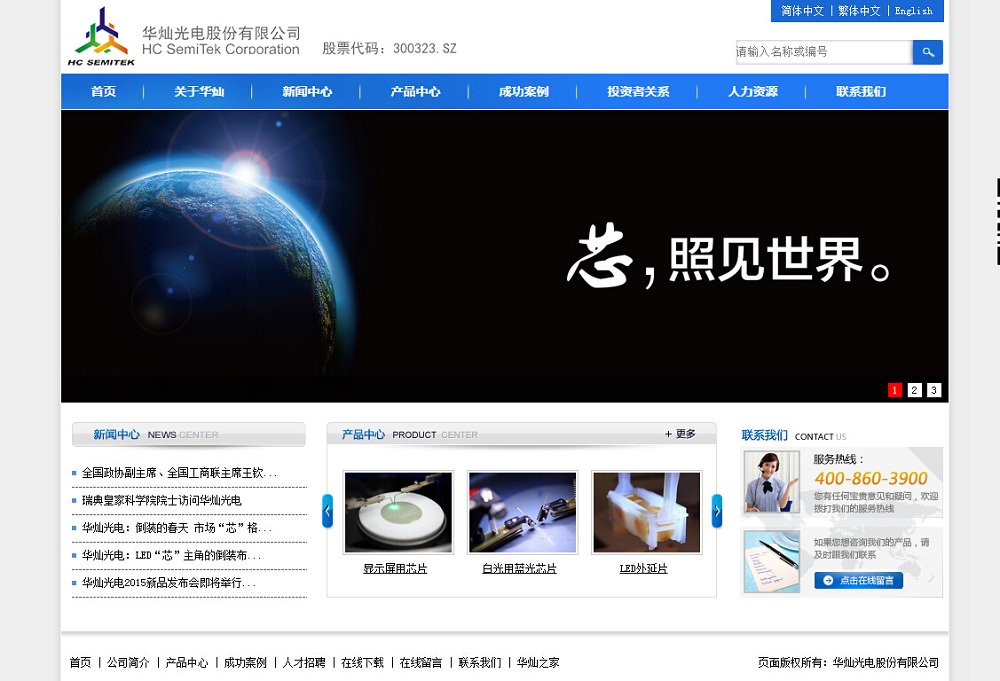The image size is (1000, 681).
Task: Click the 新闻中心 NEWS CENTER heading
Action: (156, 435)
